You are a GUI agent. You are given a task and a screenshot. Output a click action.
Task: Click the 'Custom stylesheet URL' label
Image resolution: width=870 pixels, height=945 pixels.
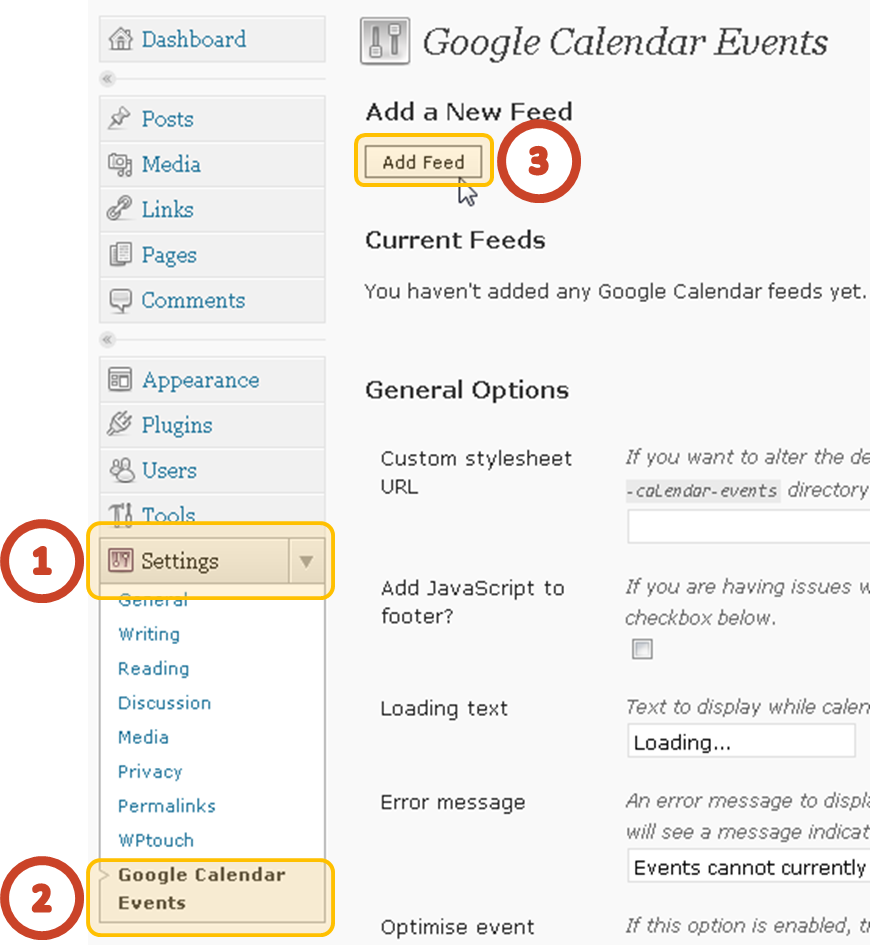[476, 472]
